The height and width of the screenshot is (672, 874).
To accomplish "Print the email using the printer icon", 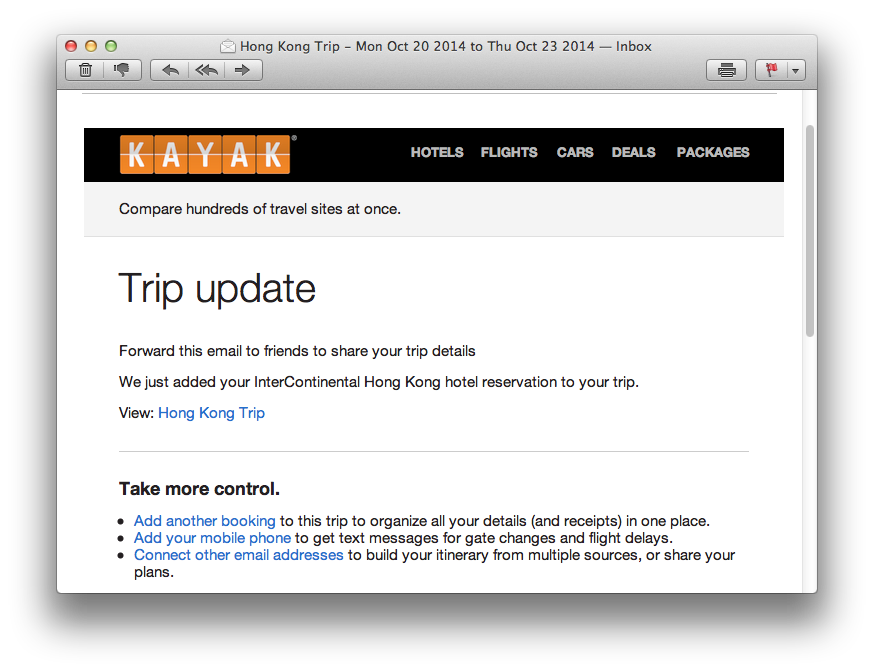I will coord(726,70).
